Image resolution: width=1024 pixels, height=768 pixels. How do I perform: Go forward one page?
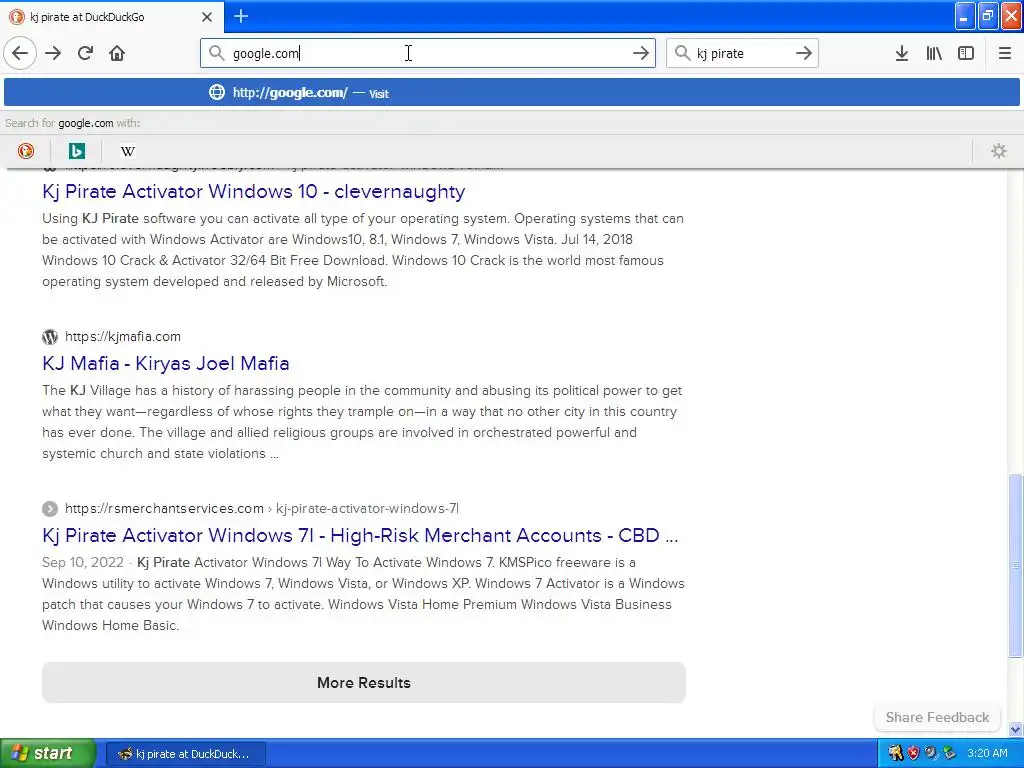53,53
